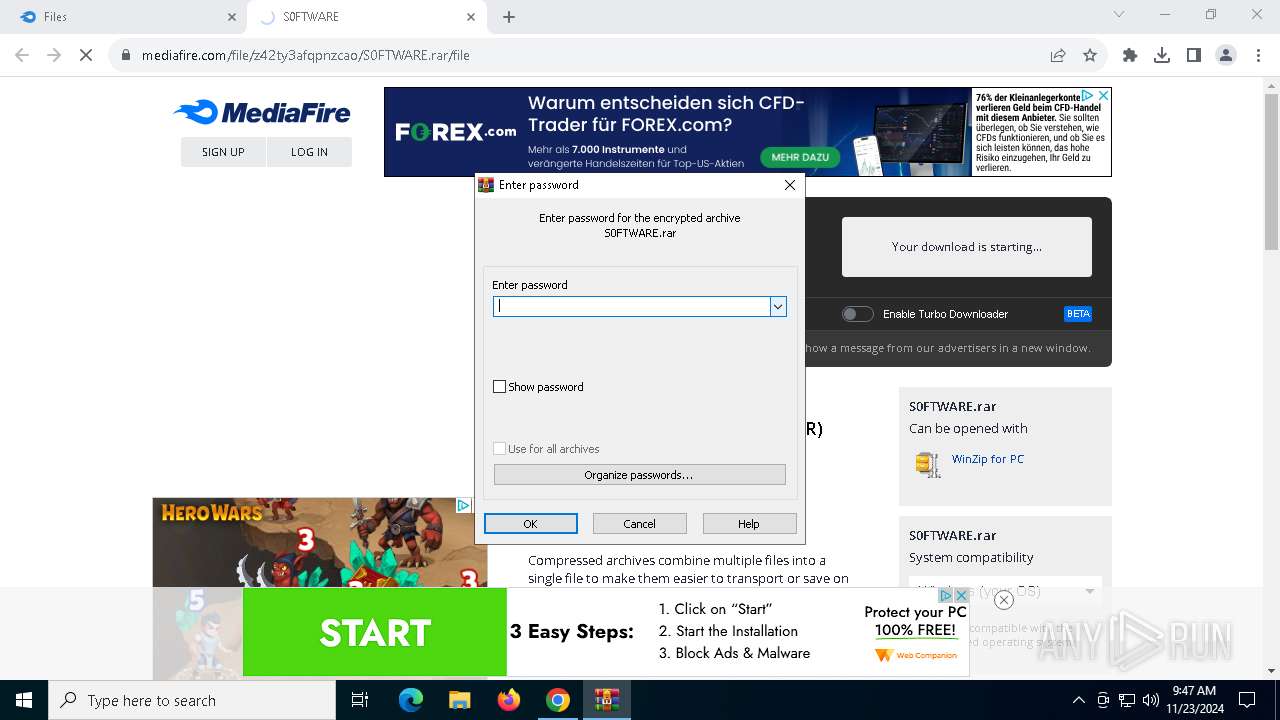Click the share page icon in address bar
Viewport: 1280px width, 720px height.
pyautogui.click(x=1057, y=55)
